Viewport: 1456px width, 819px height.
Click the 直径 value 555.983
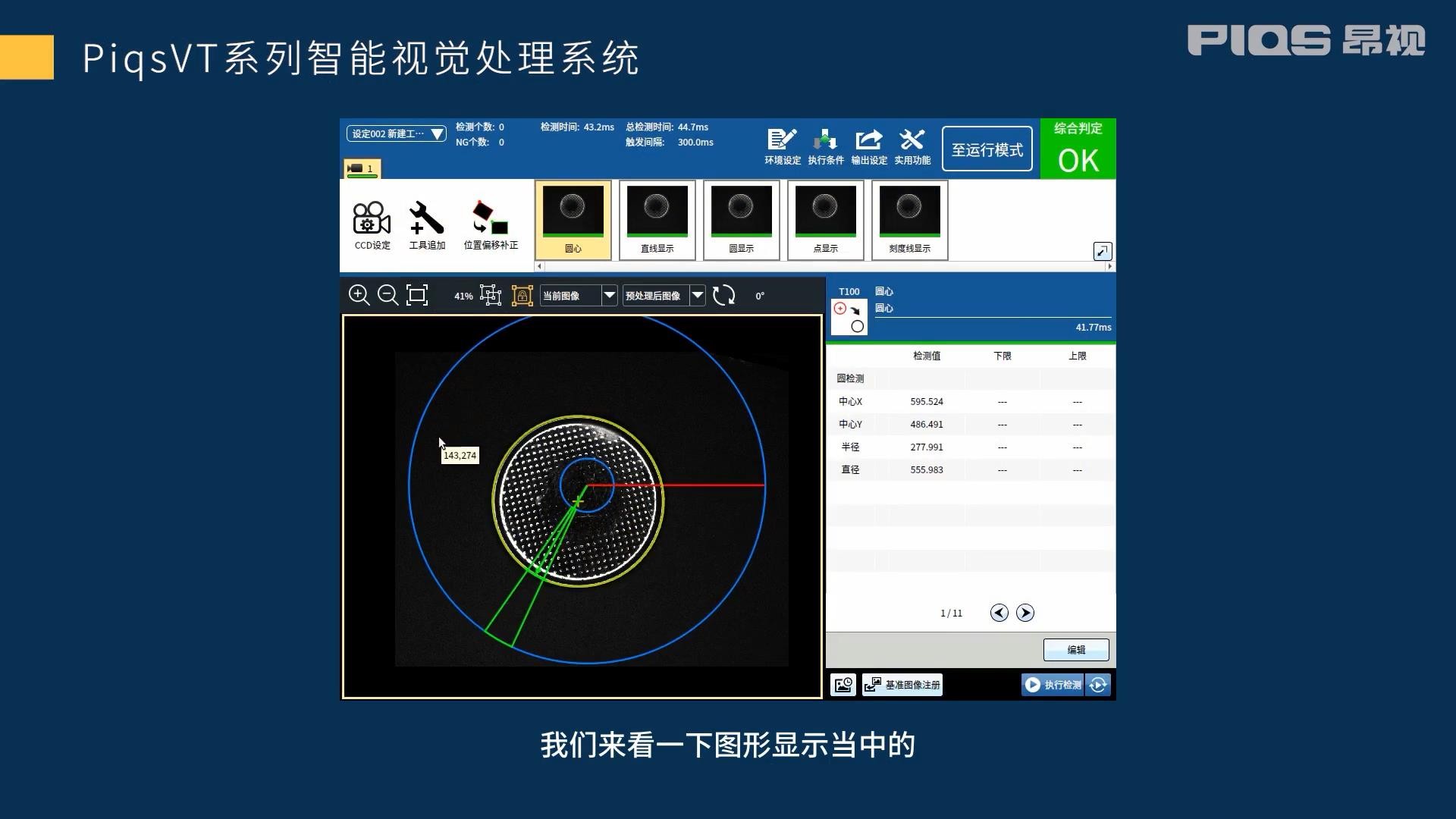click(x=927, y=470)
